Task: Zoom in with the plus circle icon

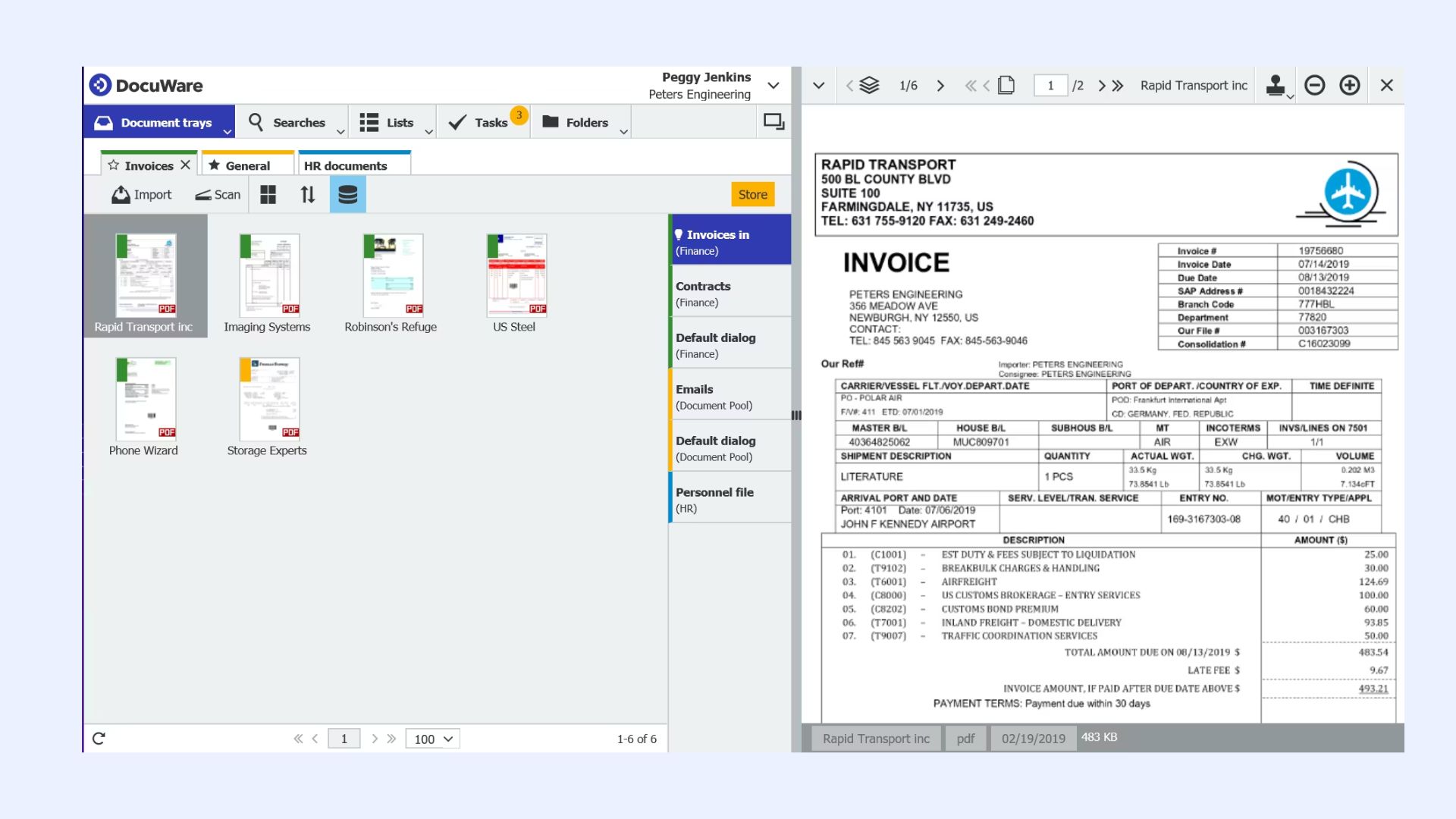Action: [x=1350, y=85]
